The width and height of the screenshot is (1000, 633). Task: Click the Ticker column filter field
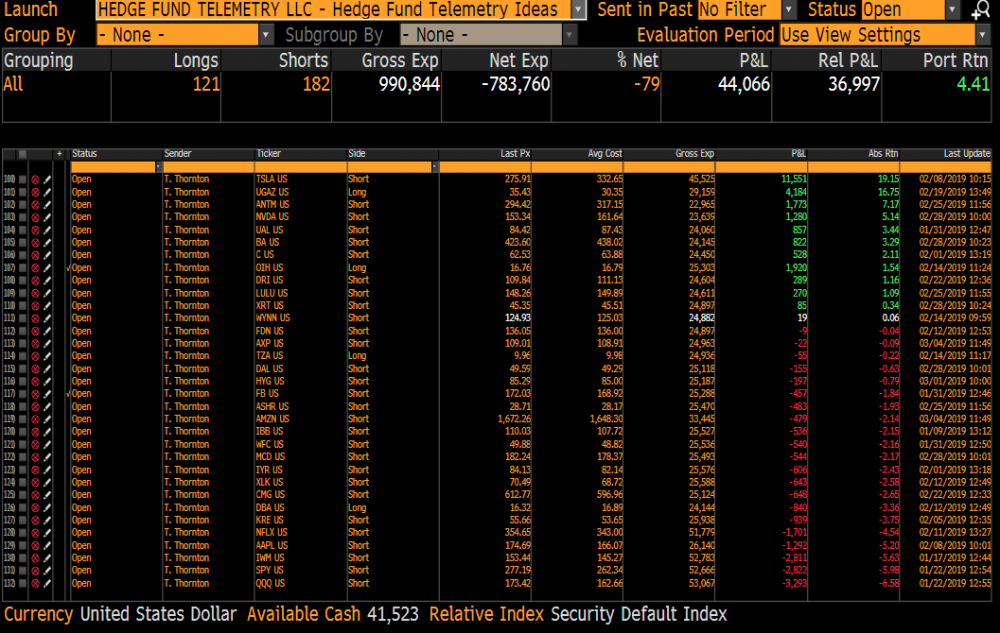(x=300, y=167)
